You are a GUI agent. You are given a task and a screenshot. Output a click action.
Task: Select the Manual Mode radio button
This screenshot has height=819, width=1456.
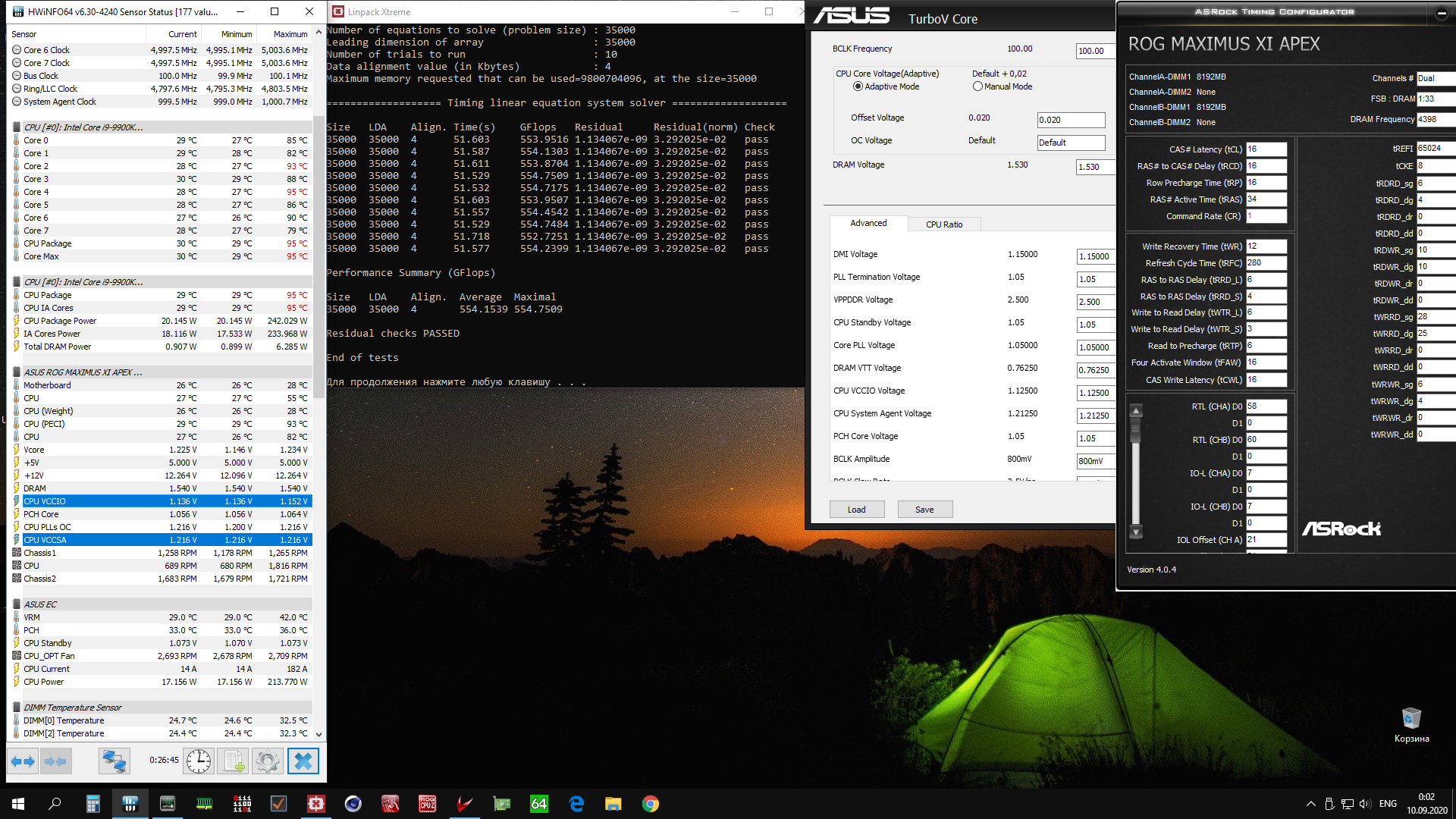click(x=977, y=86)
